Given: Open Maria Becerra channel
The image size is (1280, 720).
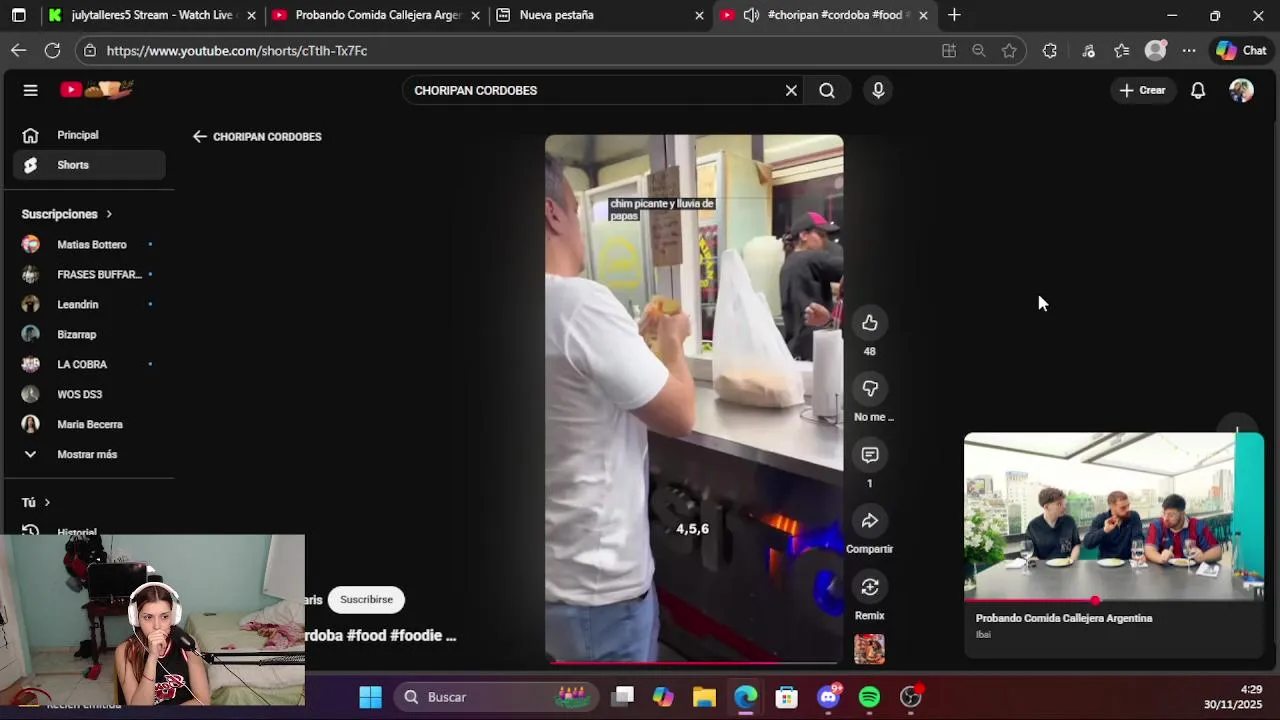Looking at the screenshot, I should [x=88, y=424].
